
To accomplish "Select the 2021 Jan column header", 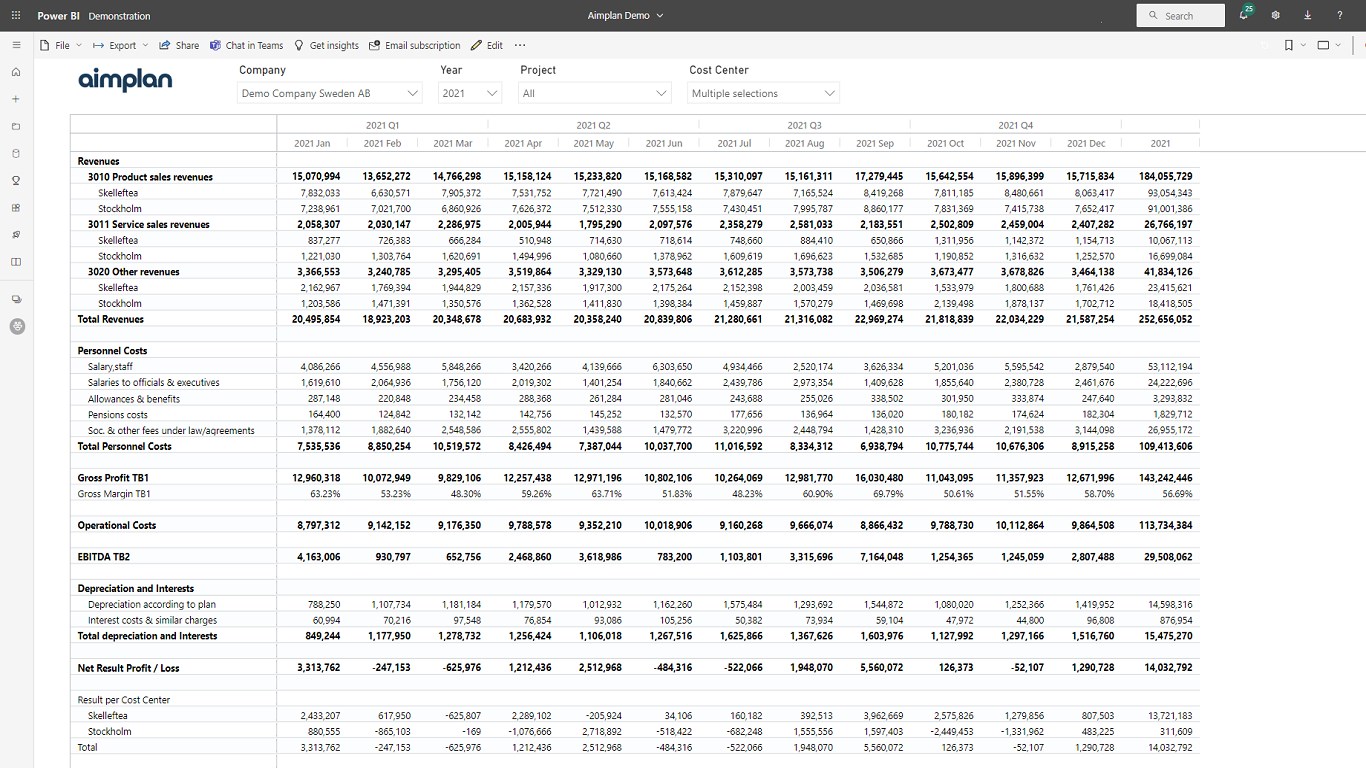I will 312,144.
